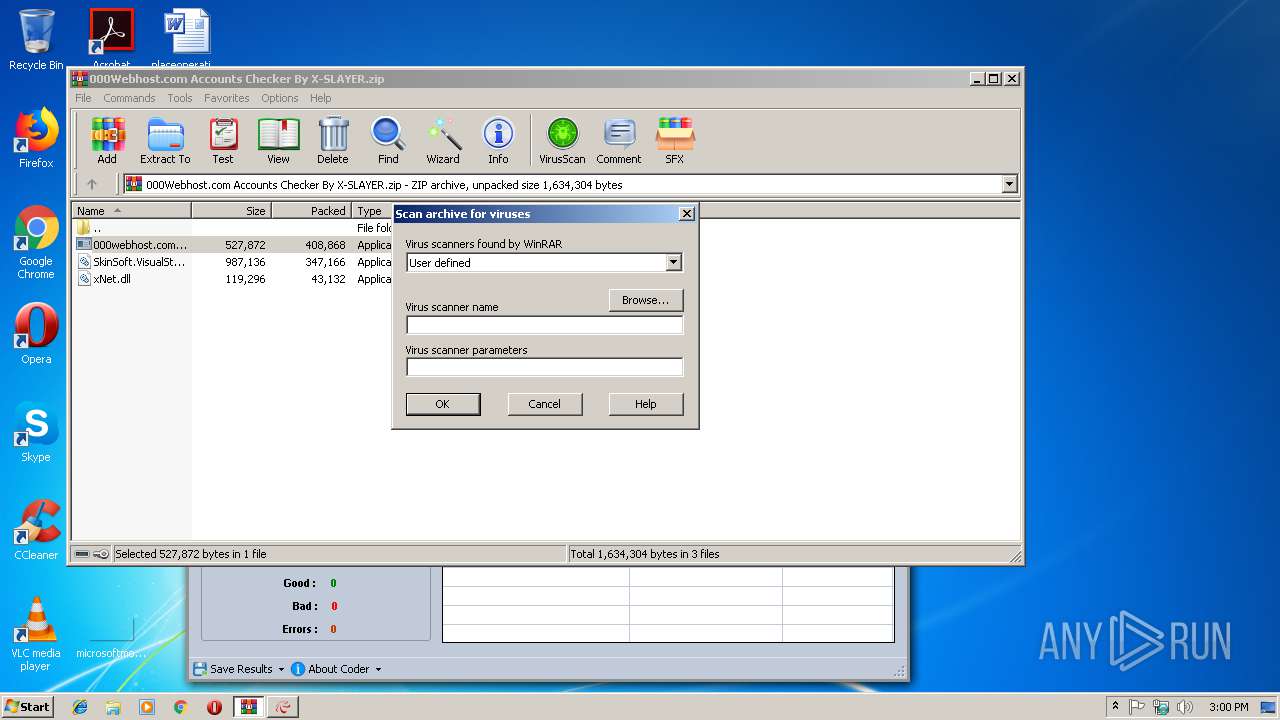
Task: Open the File menu
Action: tap(83, 98)
